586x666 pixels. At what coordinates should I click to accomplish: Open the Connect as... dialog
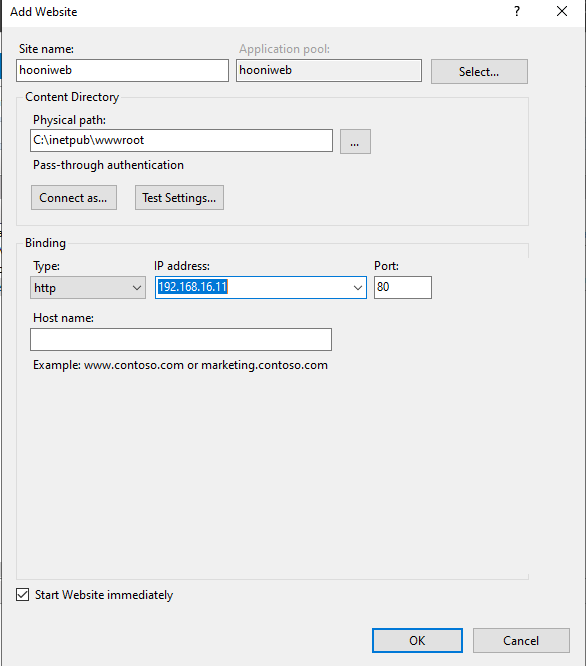tap(74, 198)
